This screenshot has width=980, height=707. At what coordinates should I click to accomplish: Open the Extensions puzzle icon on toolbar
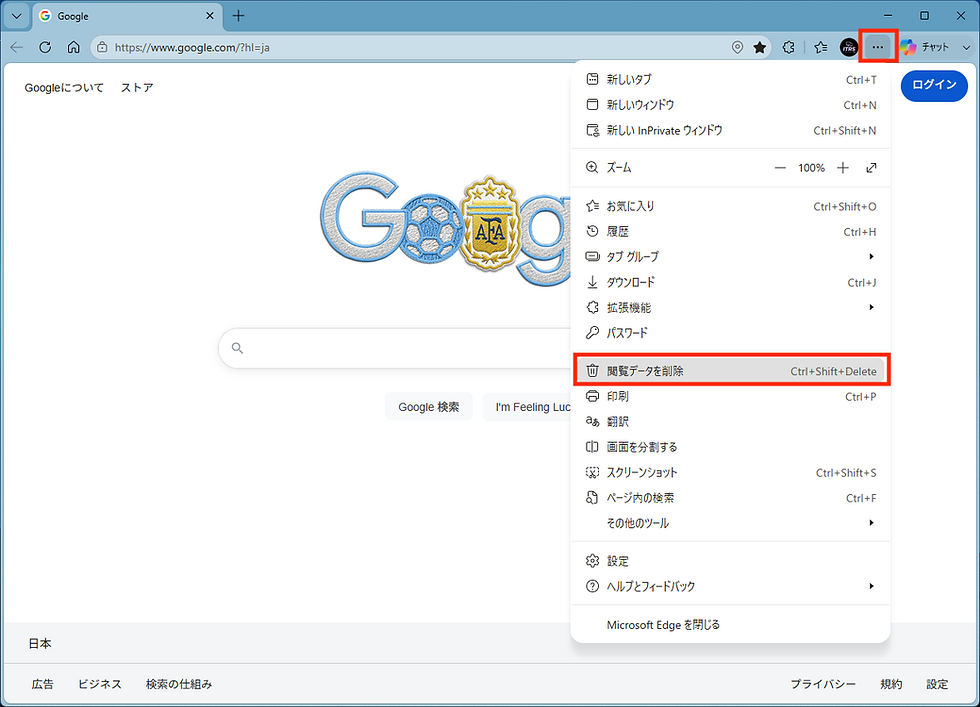click(x=789, y=48)
